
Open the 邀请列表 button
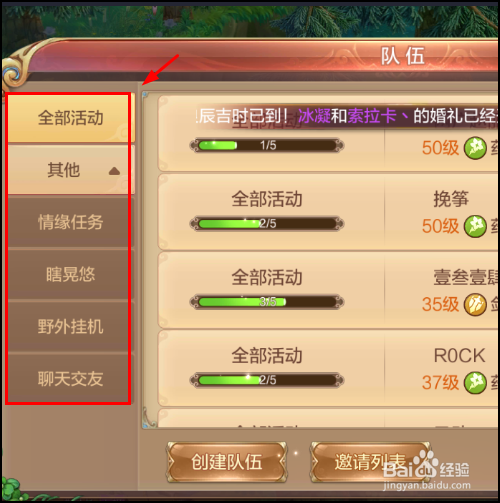point(370,462)
